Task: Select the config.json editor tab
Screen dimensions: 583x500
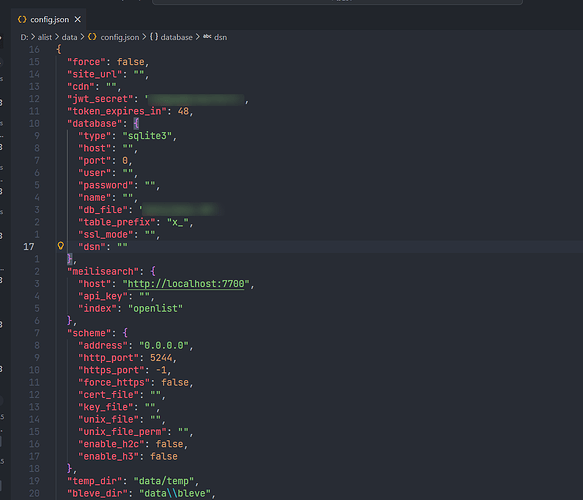Action: tap(49, 19)
